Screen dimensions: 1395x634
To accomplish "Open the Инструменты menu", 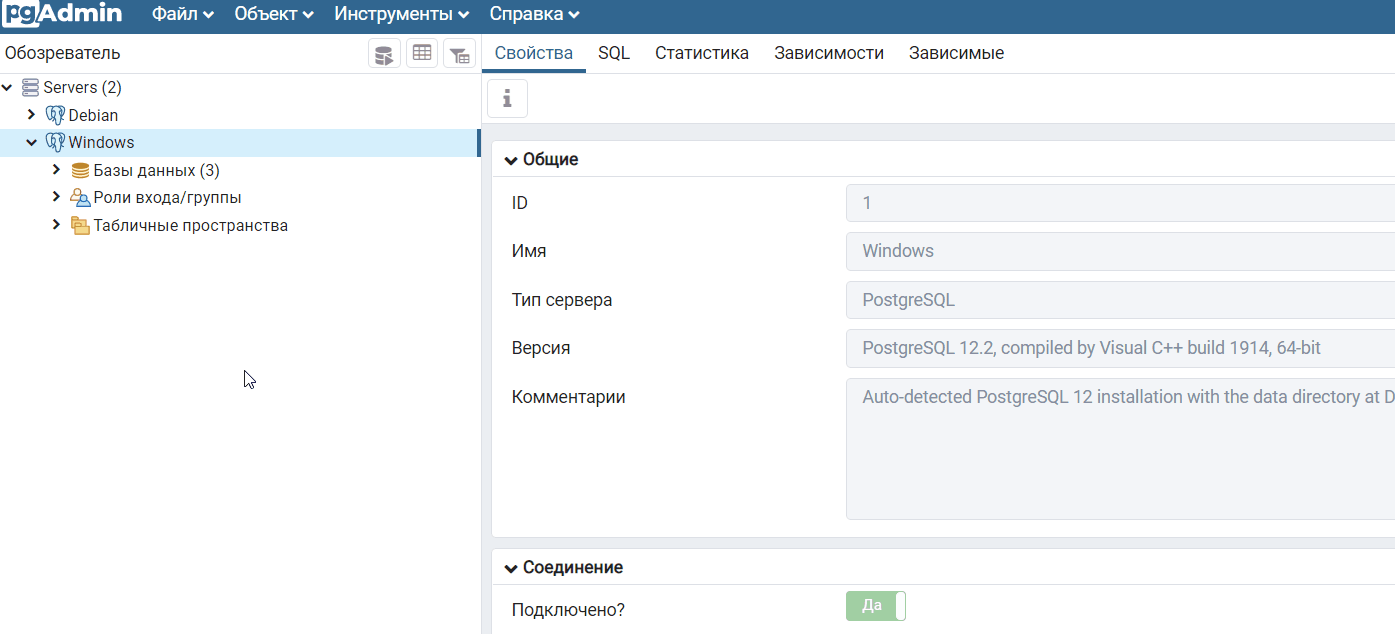I will 401,15.
